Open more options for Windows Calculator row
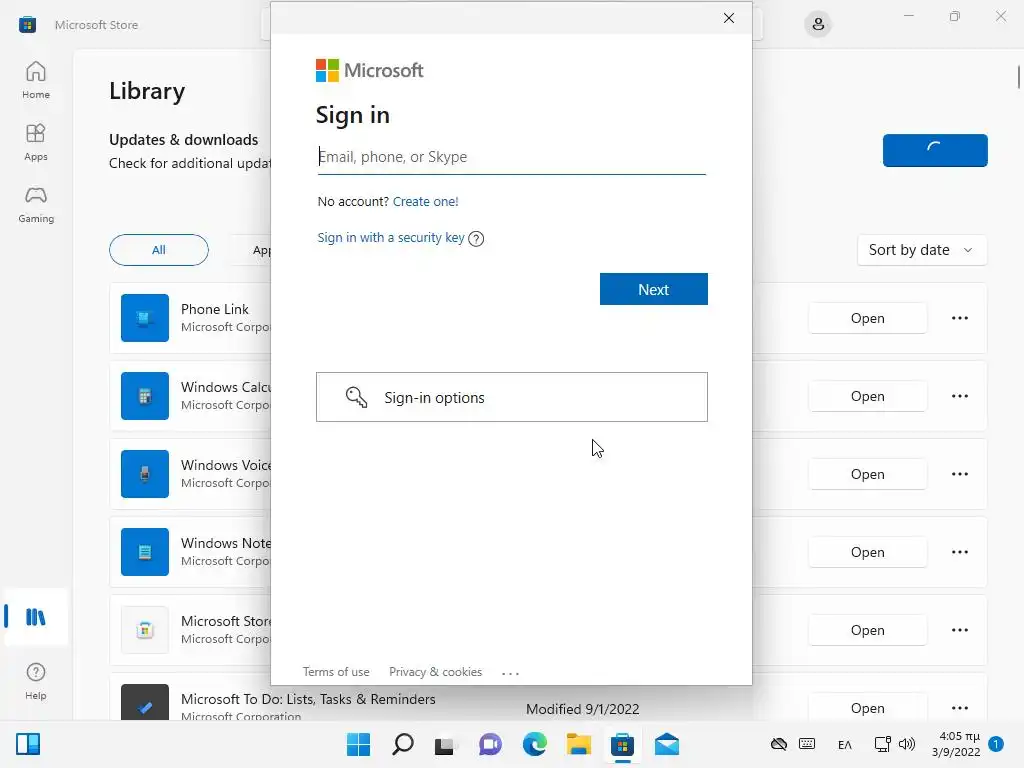The image size is (1024, 768). click(959, 396)
